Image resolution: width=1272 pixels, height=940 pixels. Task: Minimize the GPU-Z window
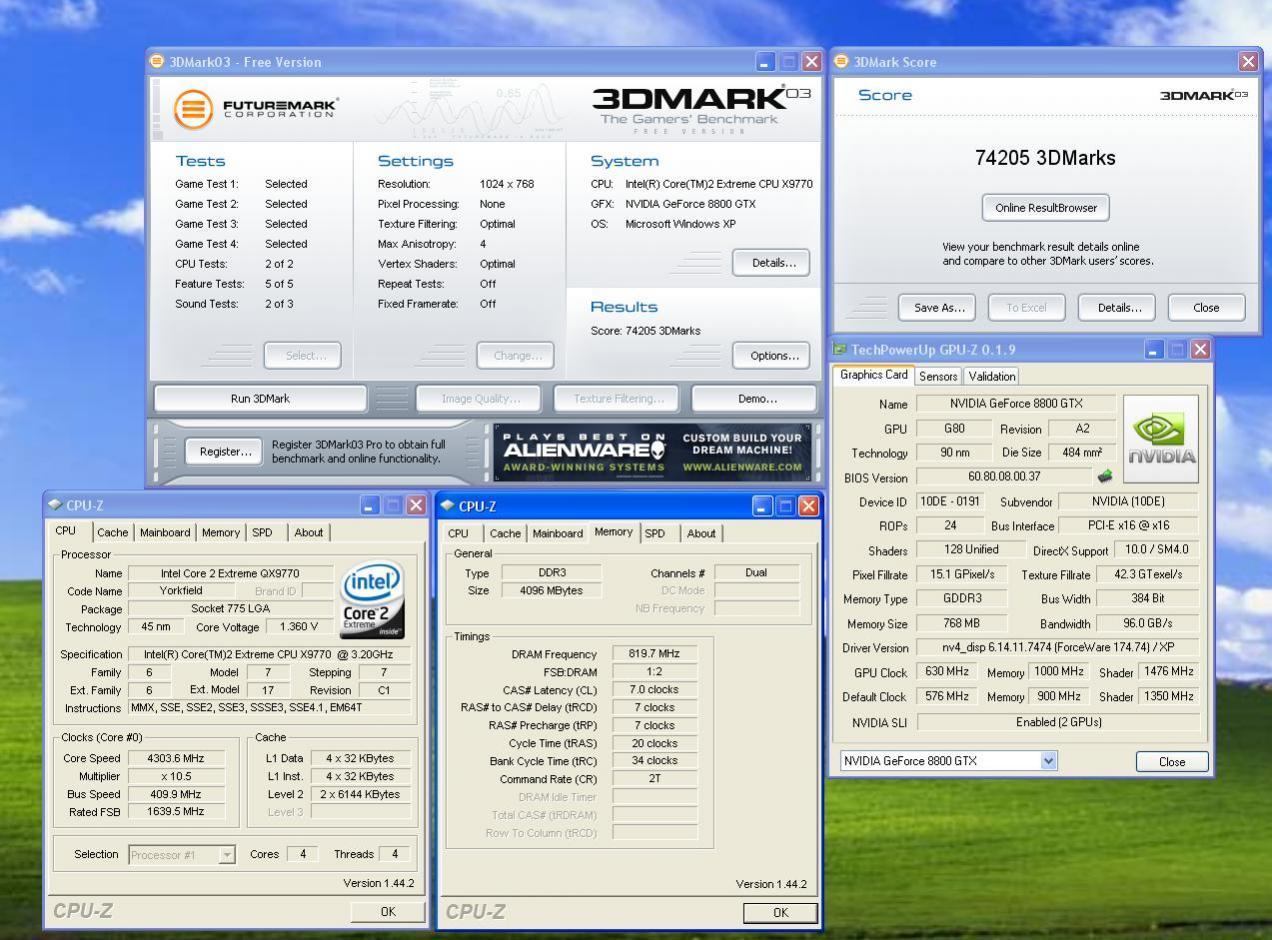pyautogui.click(x=1155, y=349)
